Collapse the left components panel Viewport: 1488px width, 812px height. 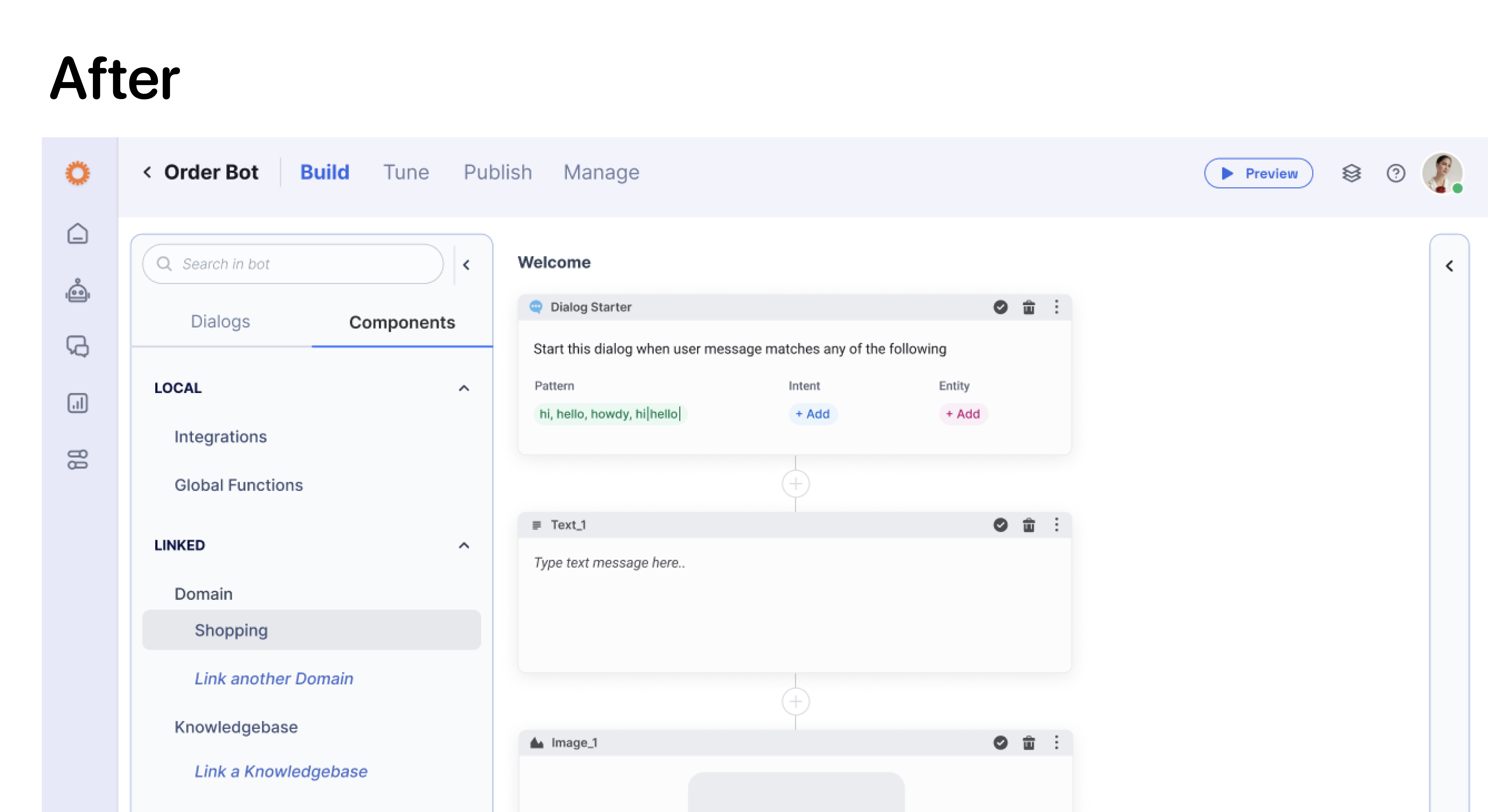point(467,265)
